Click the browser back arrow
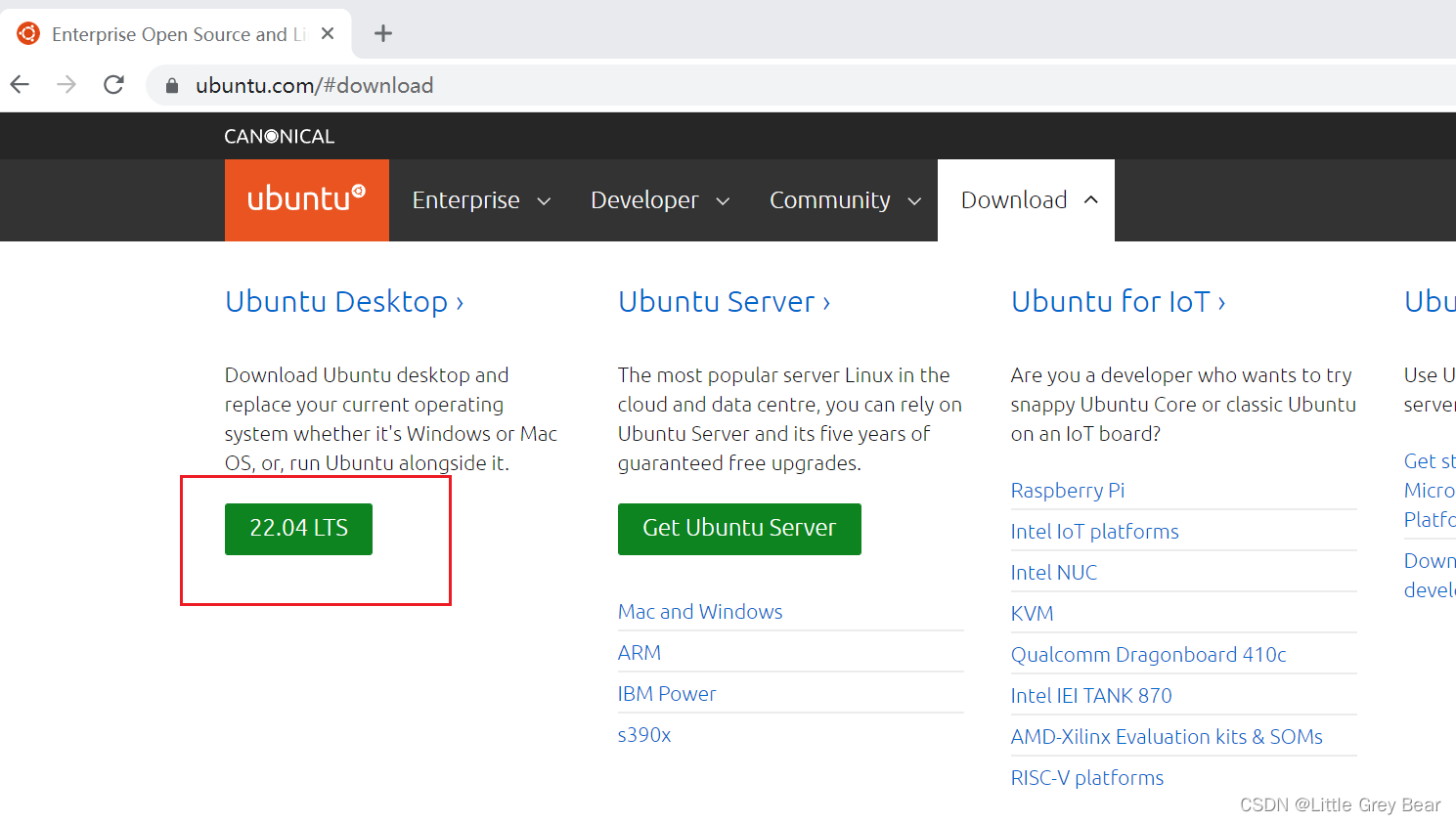The image size is (1456, 824). tap(20, 85)
